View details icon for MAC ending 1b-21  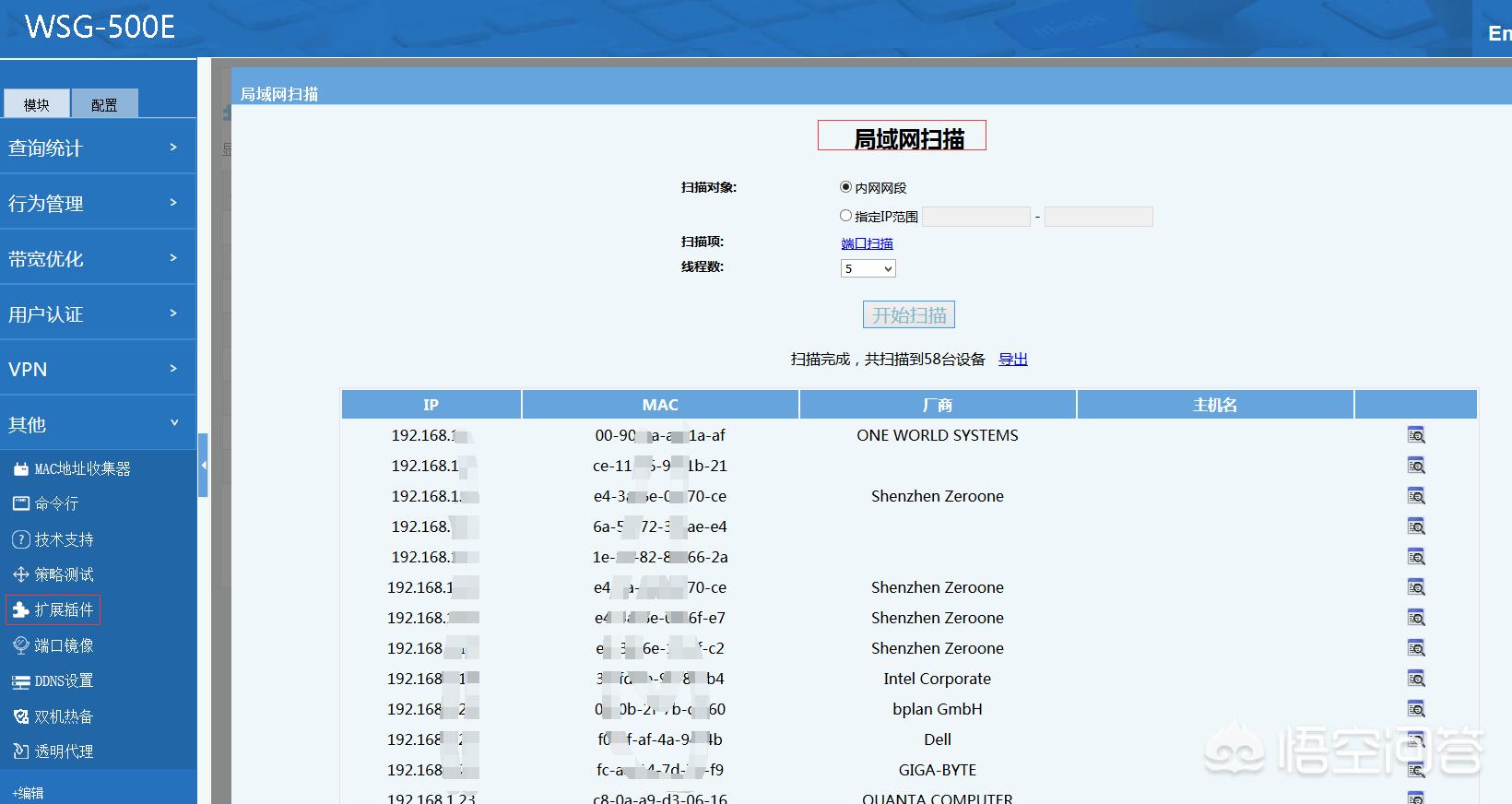[1416, 466]
